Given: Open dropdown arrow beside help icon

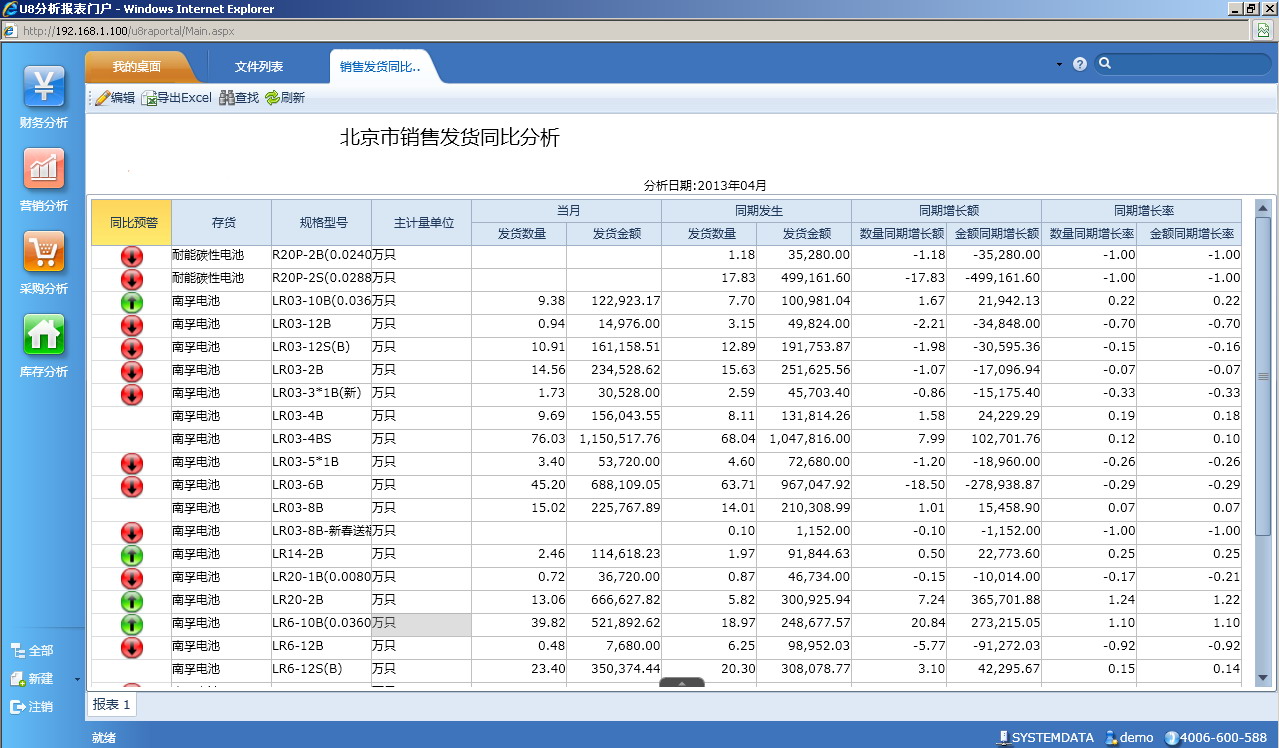Looking at the screenshot, I should tap(1059, 64).
